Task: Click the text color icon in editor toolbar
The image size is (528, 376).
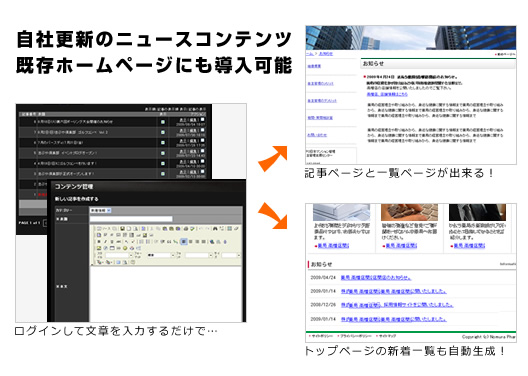Action: tap(99, 262)
